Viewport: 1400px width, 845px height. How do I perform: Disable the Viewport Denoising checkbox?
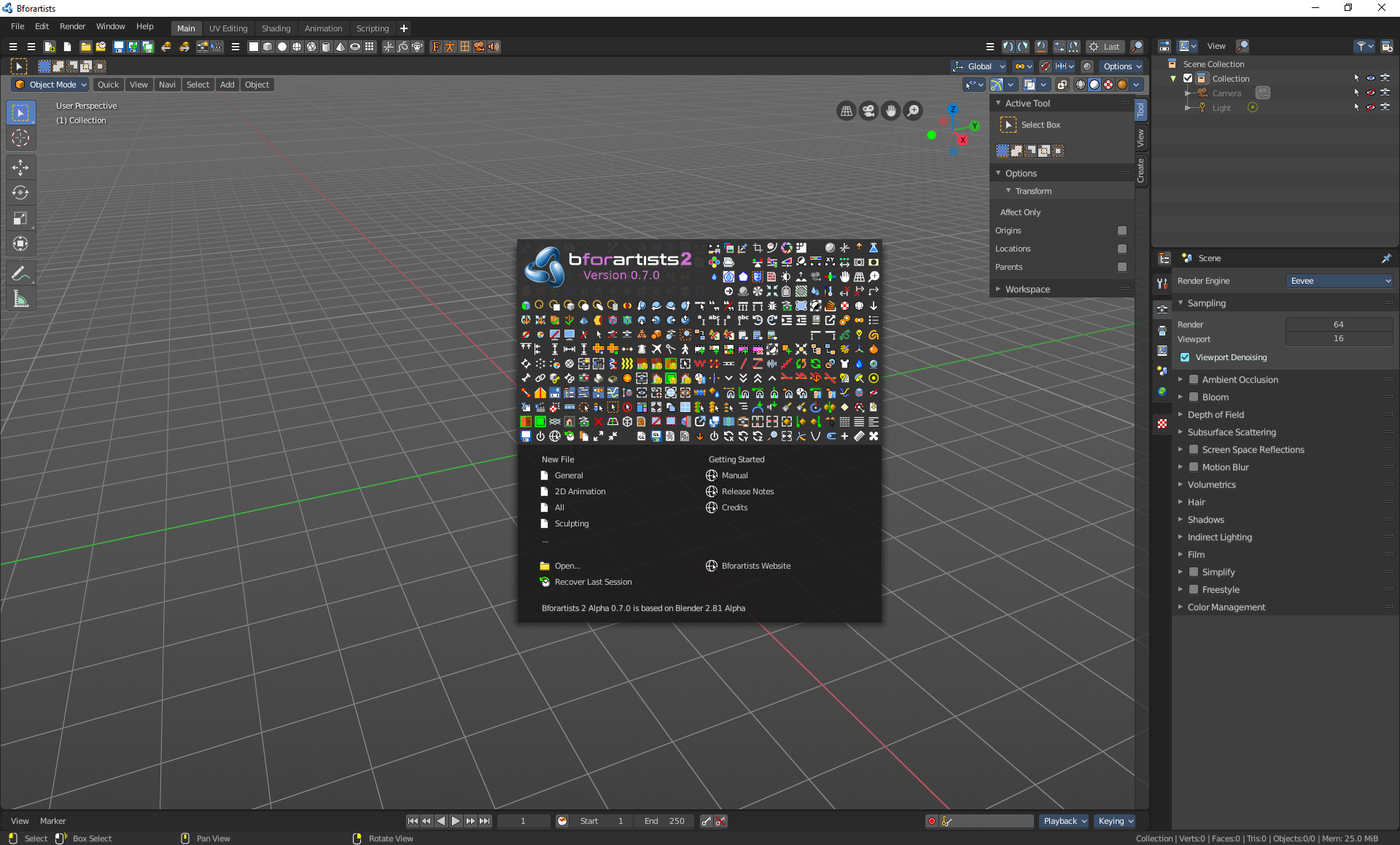(1185, 357)
